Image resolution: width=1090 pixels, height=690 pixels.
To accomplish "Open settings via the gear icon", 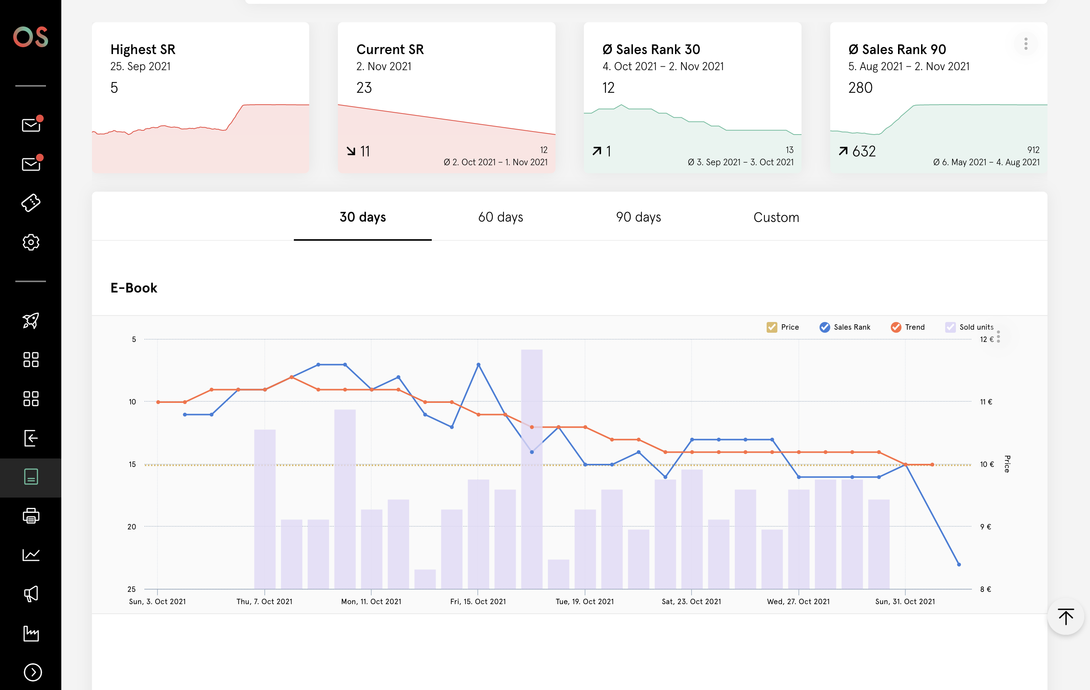I will click(31, 242).
